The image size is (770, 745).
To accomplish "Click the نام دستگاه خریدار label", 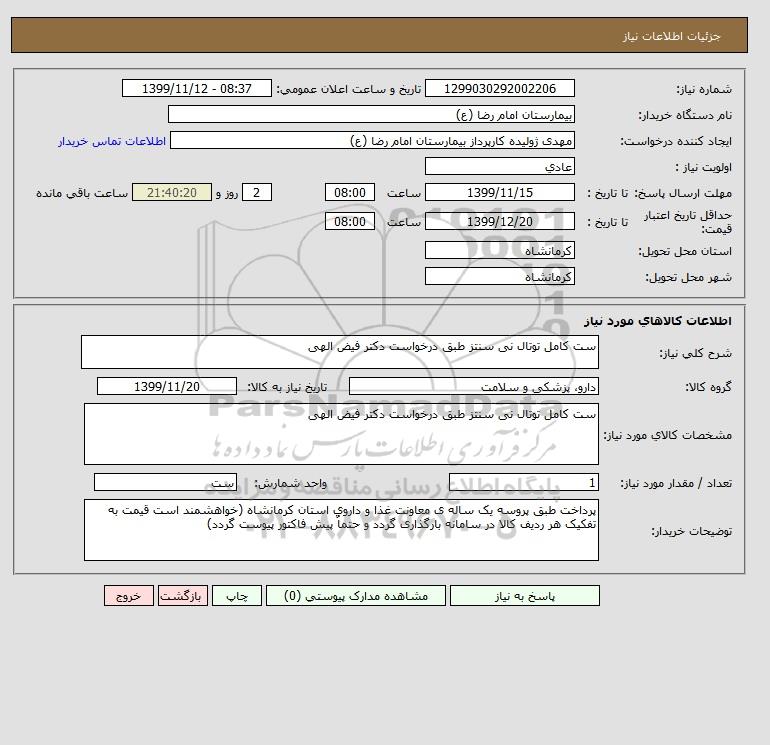I will coord(685,115).
